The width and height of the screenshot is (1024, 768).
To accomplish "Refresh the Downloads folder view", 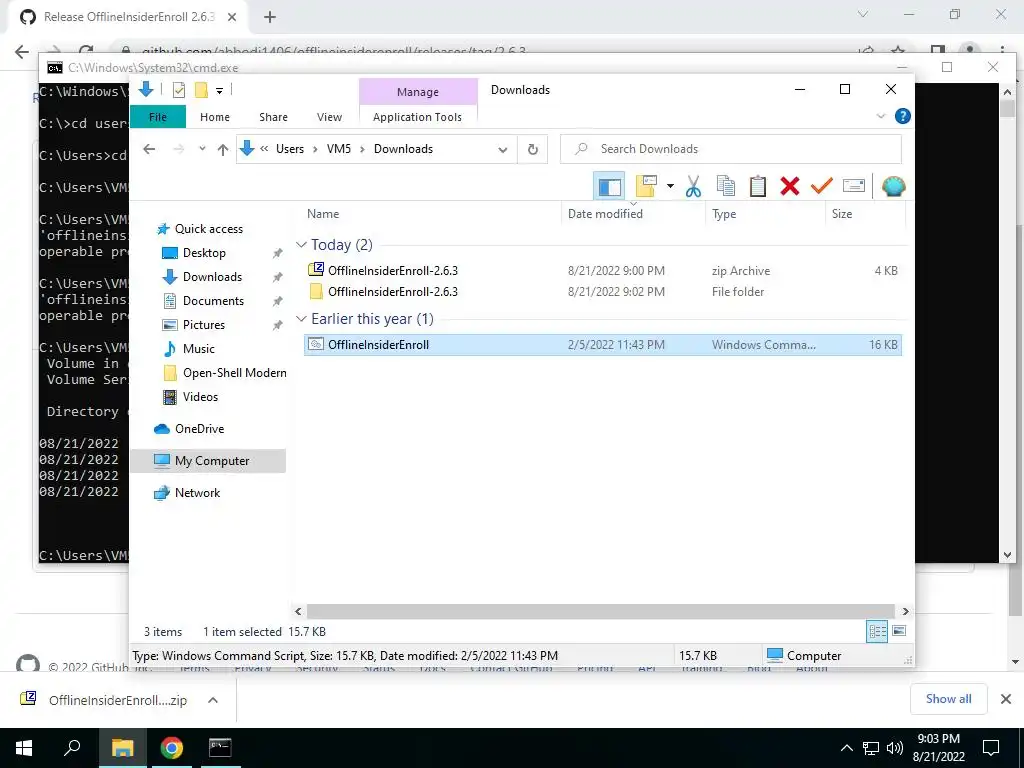I will (533, 149).
